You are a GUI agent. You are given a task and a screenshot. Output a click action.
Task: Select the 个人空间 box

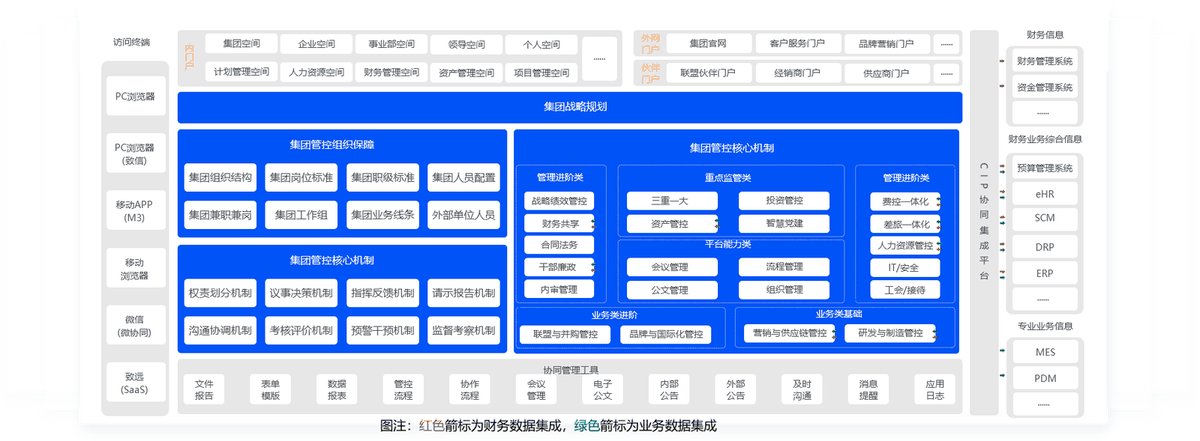click(541, 44)
